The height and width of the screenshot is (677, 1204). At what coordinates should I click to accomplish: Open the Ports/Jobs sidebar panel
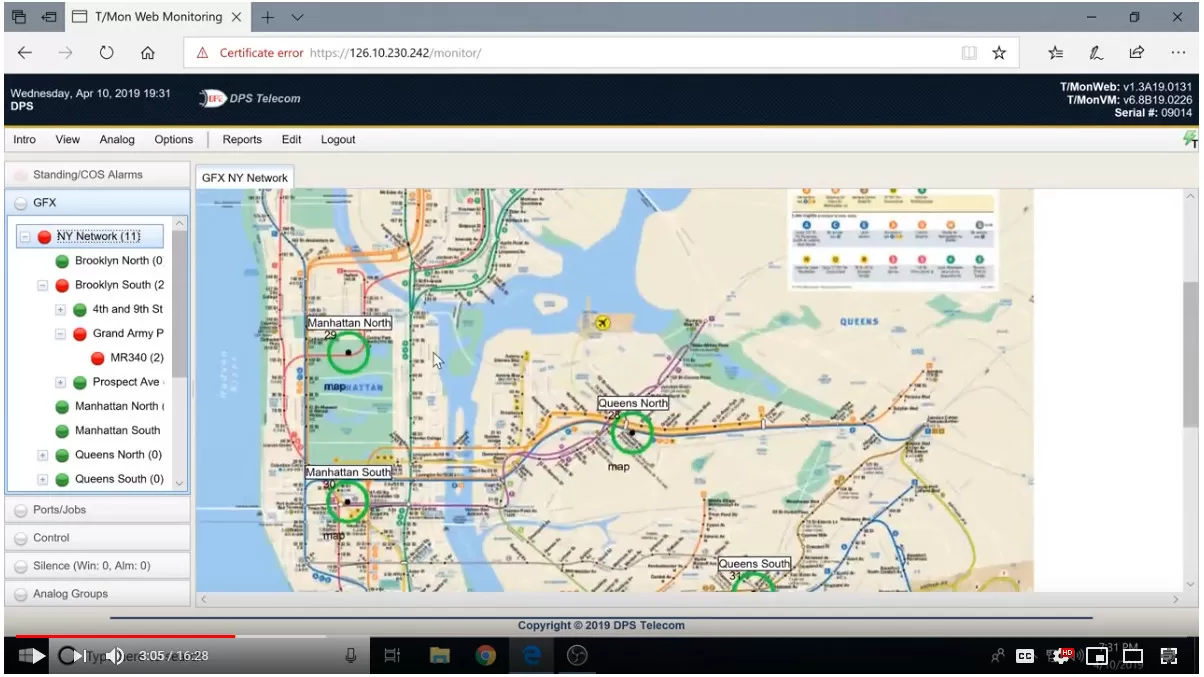60,510
